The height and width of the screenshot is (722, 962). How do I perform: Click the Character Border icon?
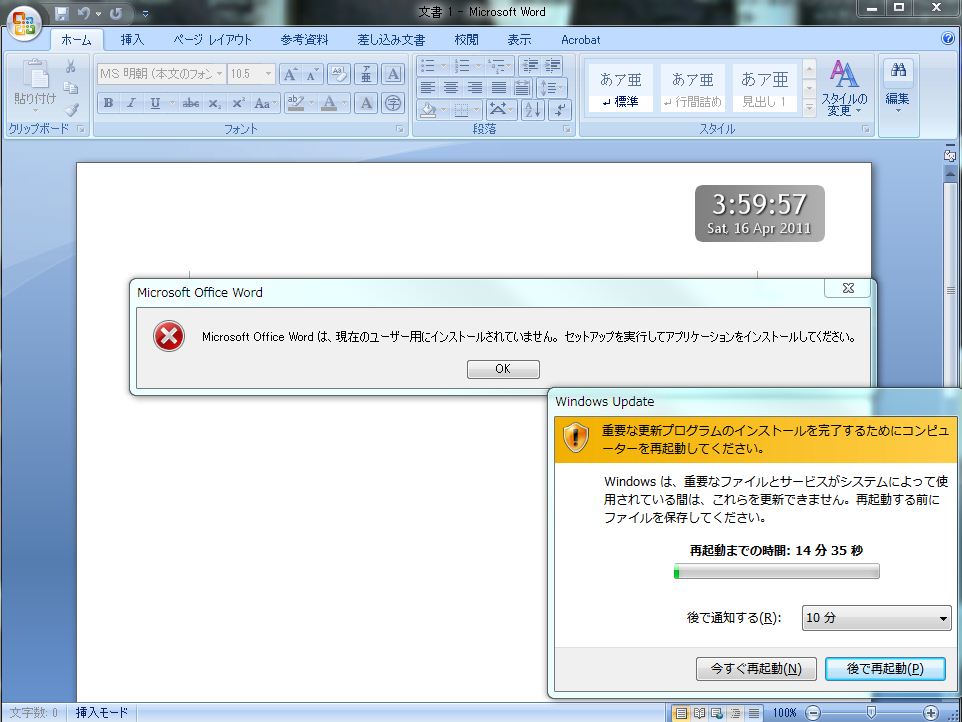(393, 74)
